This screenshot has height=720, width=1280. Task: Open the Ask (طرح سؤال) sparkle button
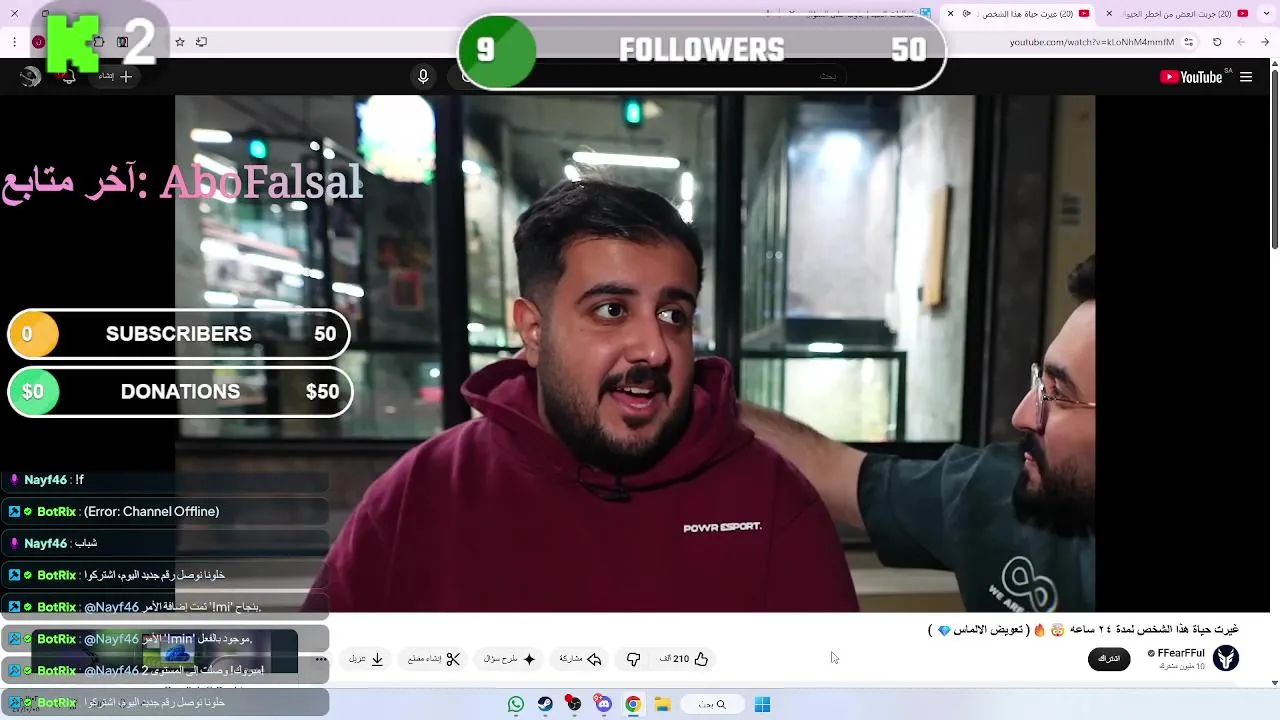[x=510, y=659]
